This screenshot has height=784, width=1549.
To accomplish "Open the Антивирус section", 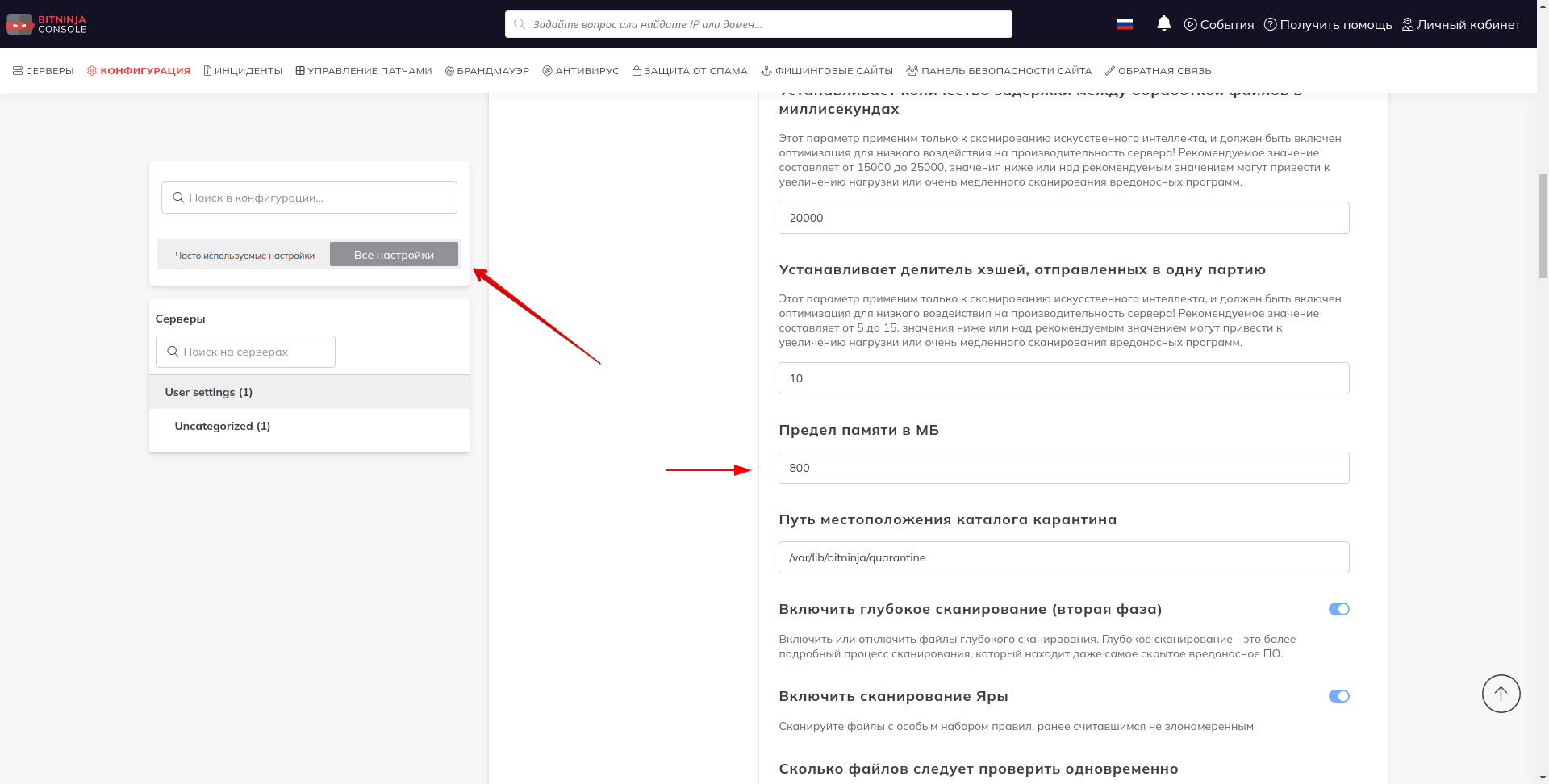I will pyautogui.click(x=581, y=71).
